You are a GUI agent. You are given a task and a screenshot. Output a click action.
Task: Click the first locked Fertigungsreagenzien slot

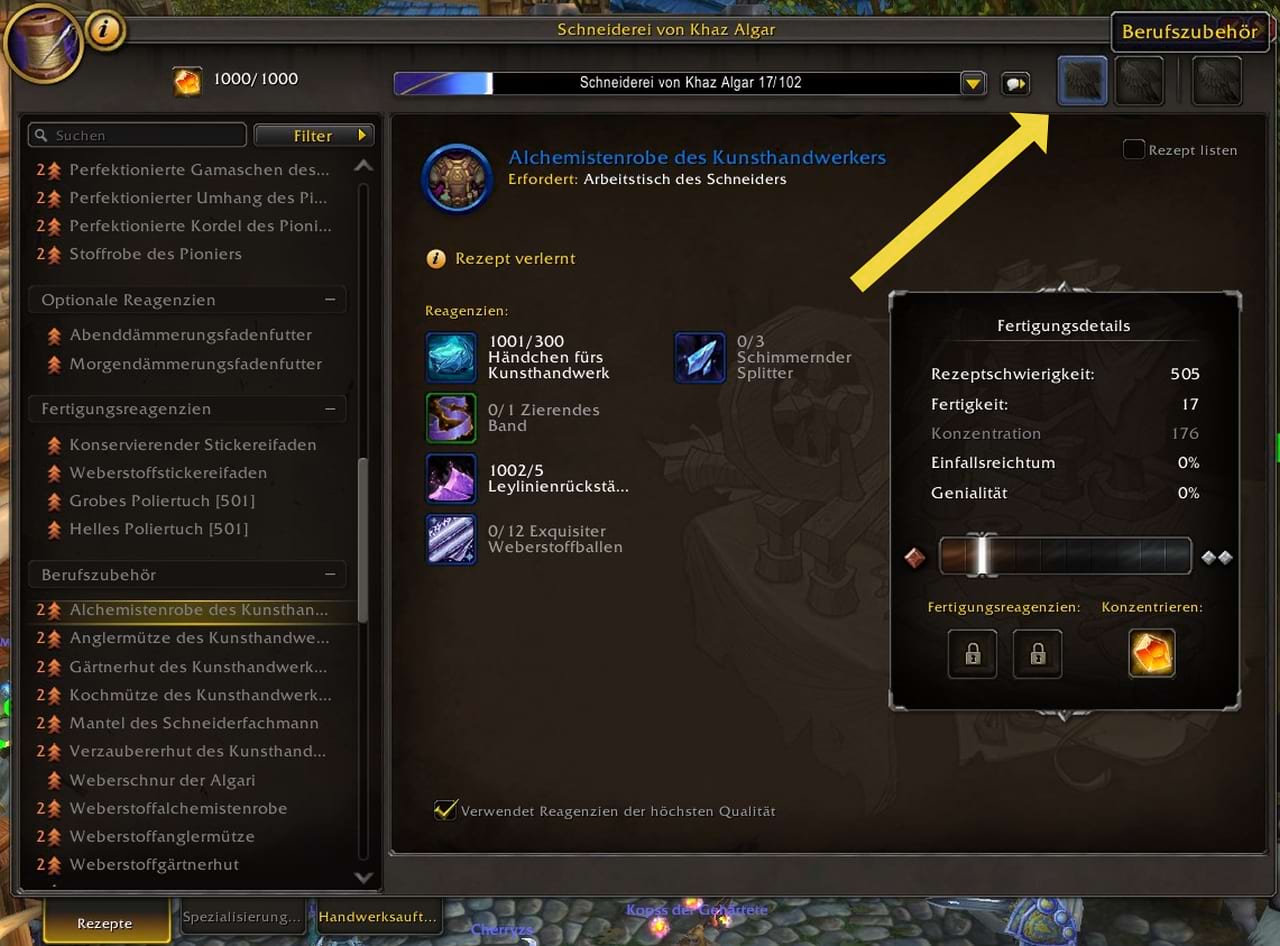(972, 654)
